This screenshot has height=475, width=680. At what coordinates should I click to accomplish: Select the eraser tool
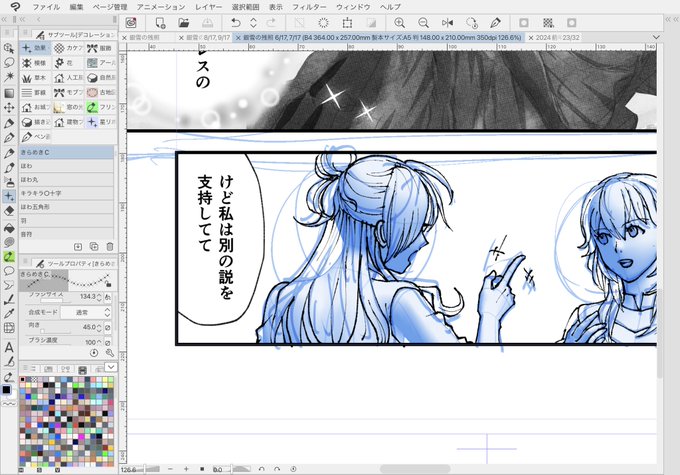9,211
